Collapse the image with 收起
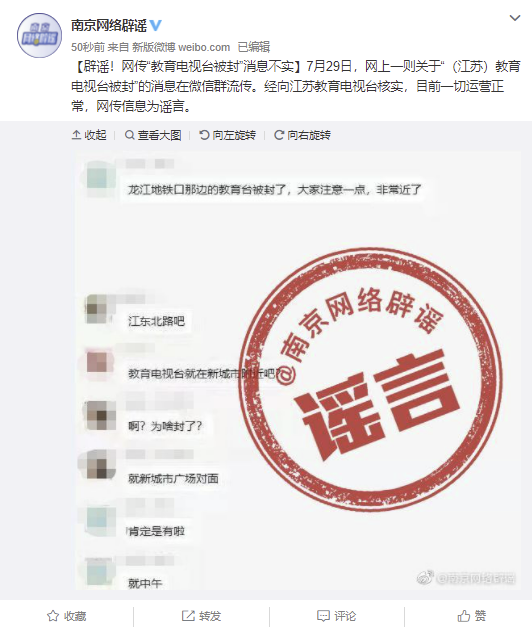 coord(89,135)
